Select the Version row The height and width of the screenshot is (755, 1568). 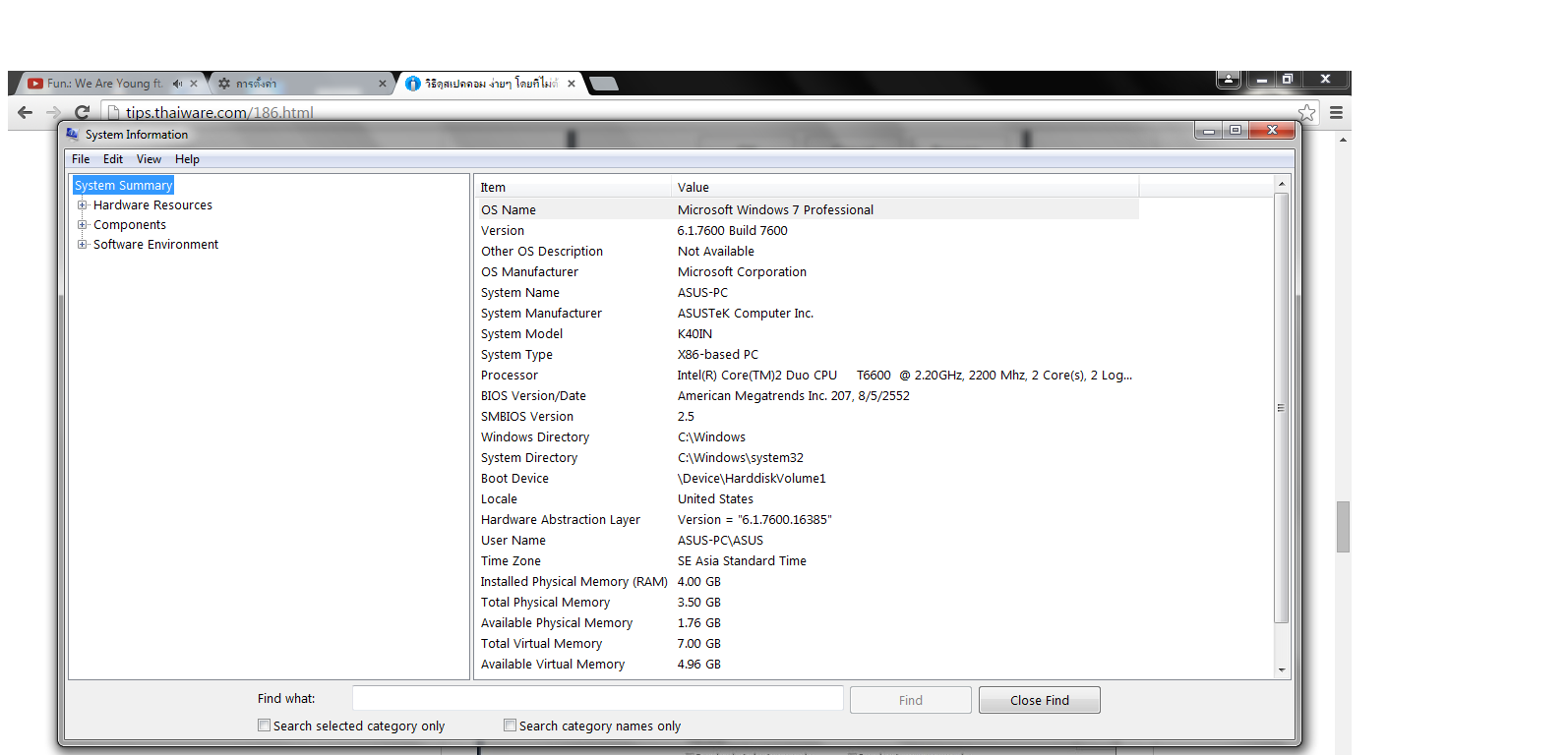(807, 230)
